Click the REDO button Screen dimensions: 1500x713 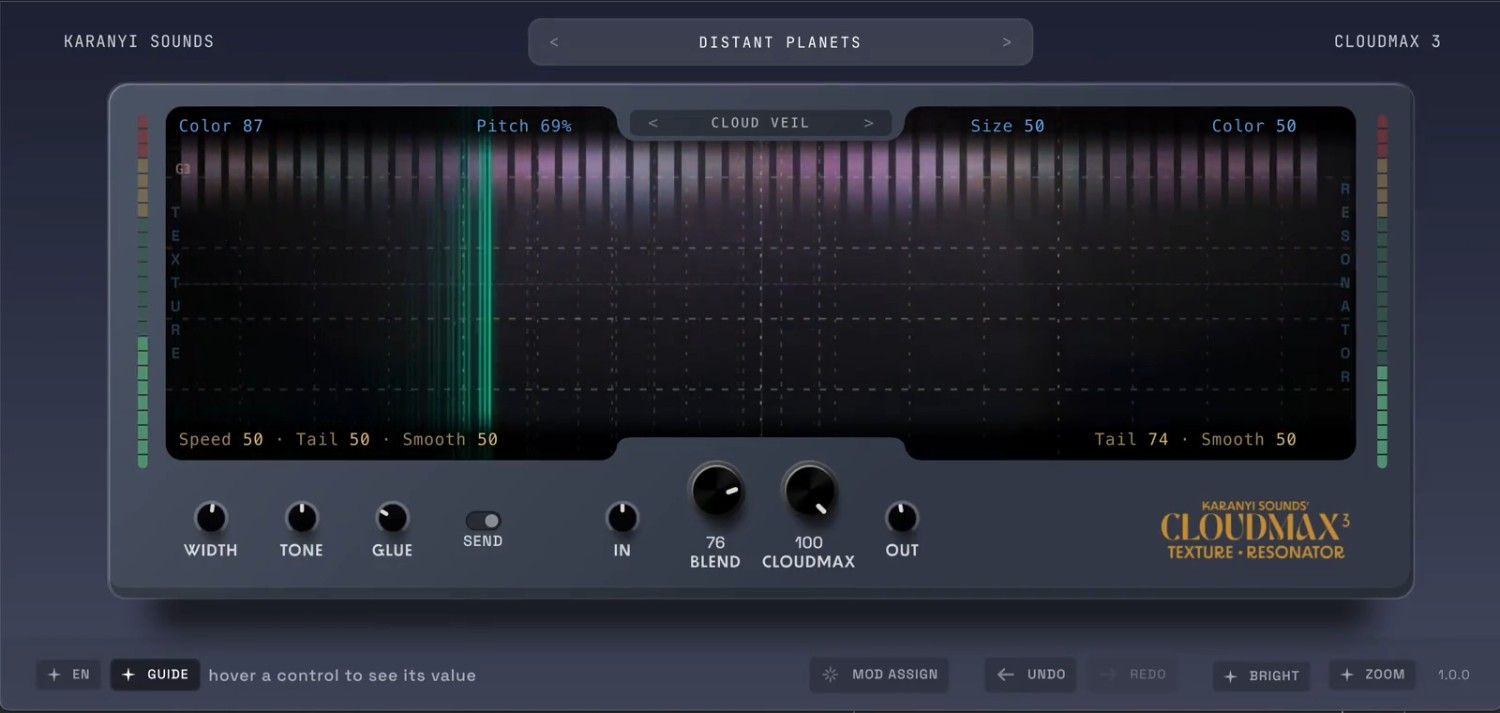[x=1132, y=675]
